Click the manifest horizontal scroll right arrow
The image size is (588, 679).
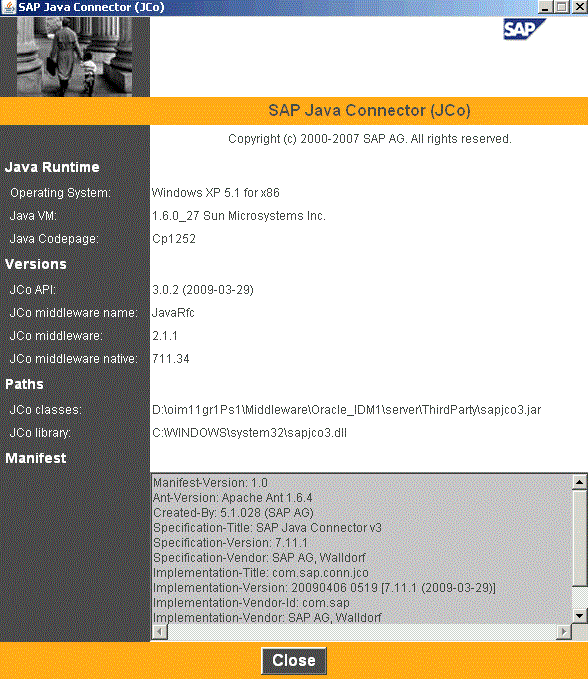(564, 632)
